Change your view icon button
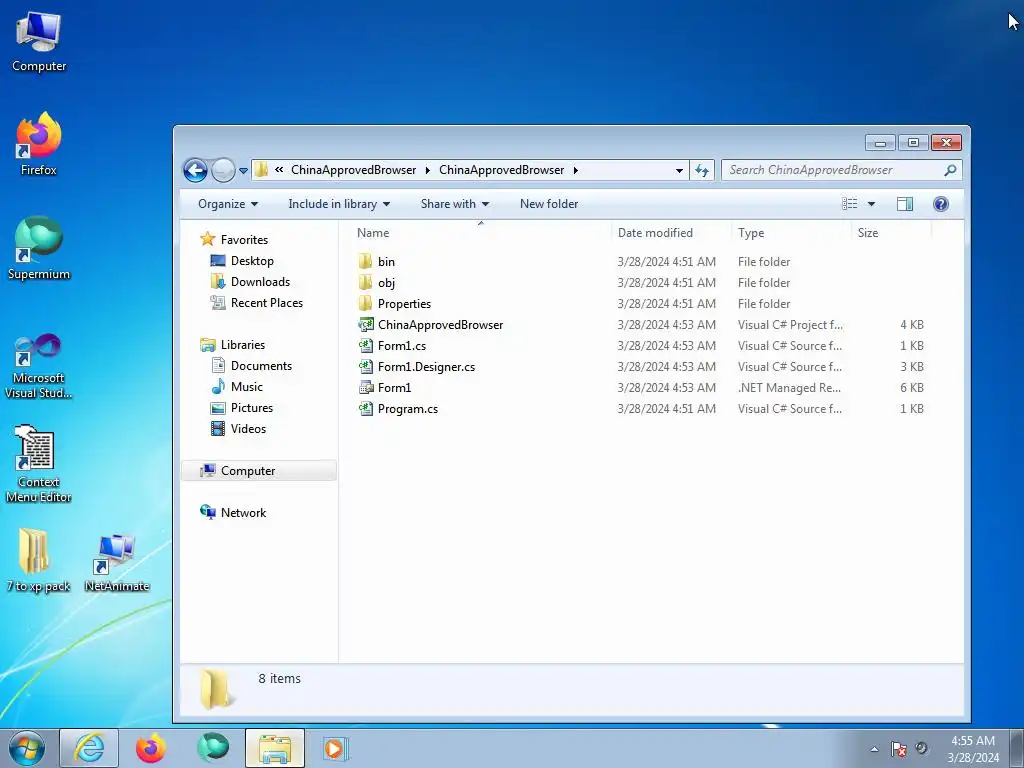1024x768 pixels. pos(850,204)
